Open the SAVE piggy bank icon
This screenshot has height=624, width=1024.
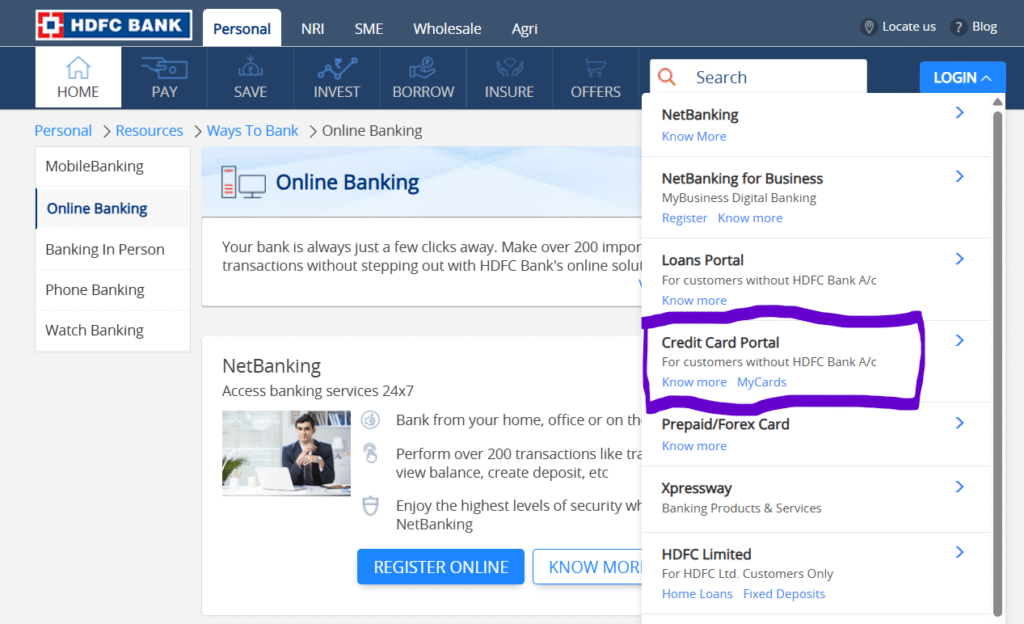click(x=250, y=68)
